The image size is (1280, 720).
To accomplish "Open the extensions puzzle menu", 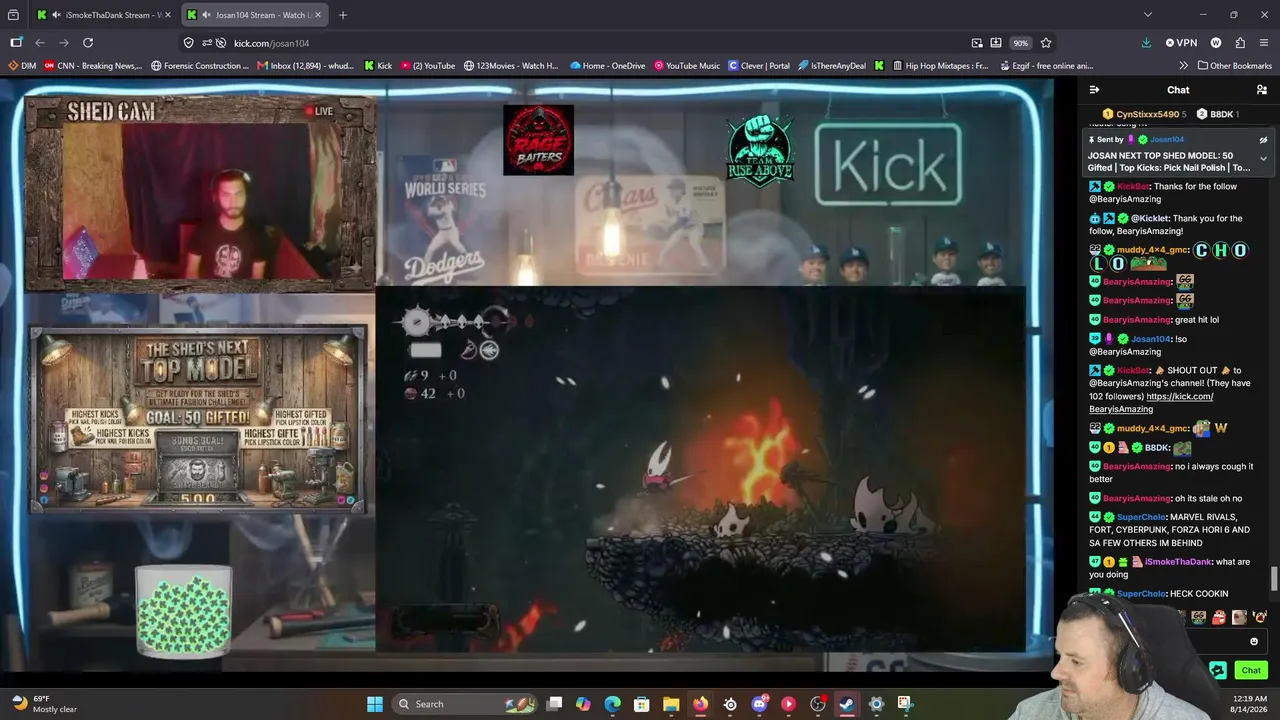I will pos(1240,43).
